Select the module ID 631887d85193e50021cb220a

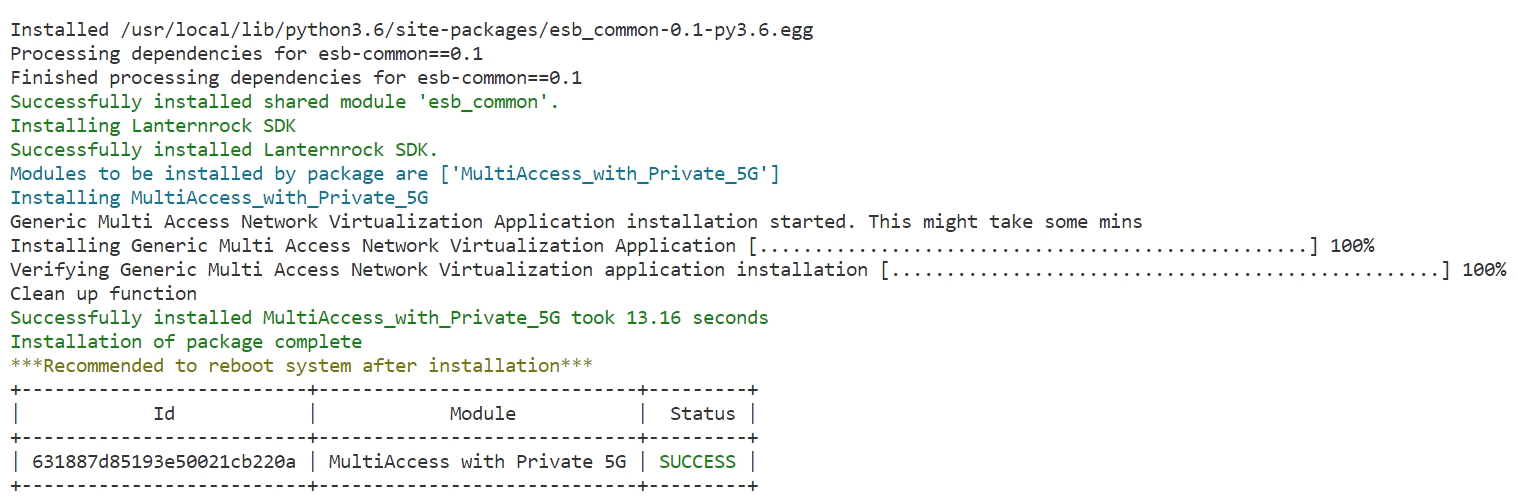164,462
